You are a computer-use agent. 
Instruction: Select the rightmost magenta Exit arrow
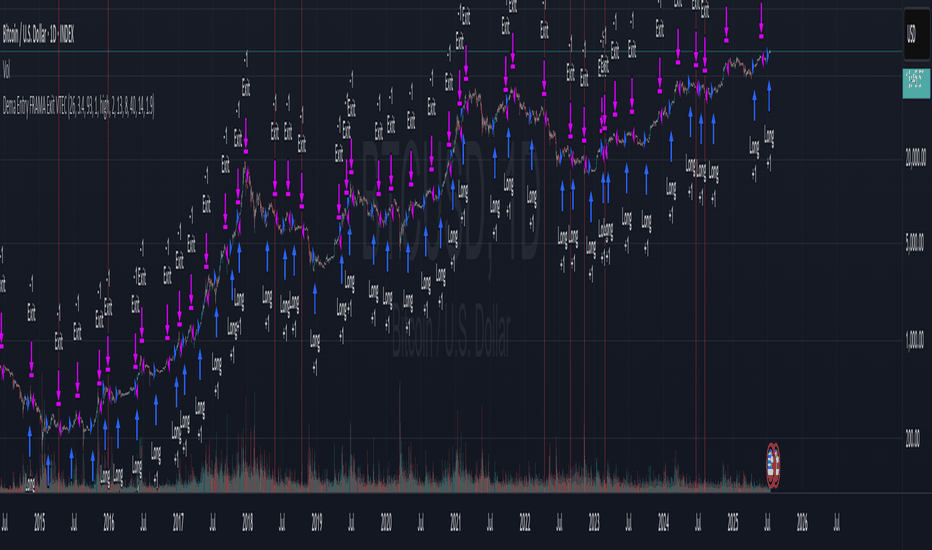coord(761,20)
